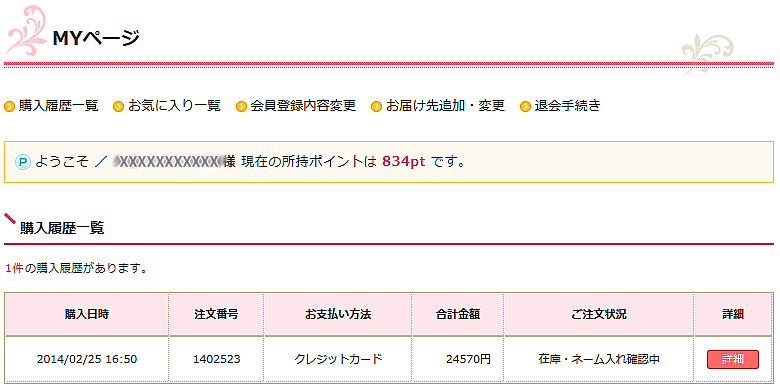The height and width of the screenshot is (390, 780).
Task: Open the 退会手続き link
Action: click(568, 106)
